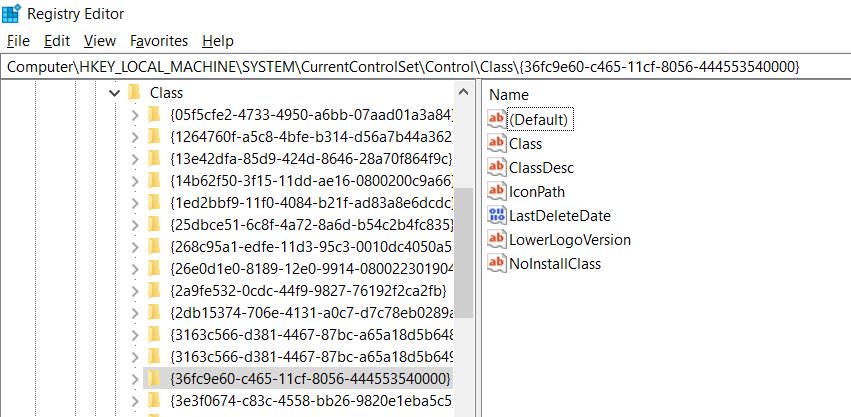Viewport: 851px width, 417px height.
Task: Select the {2a9fe532-0cdc-44f9-9827 key name
Action: click(x=308, y=290)
